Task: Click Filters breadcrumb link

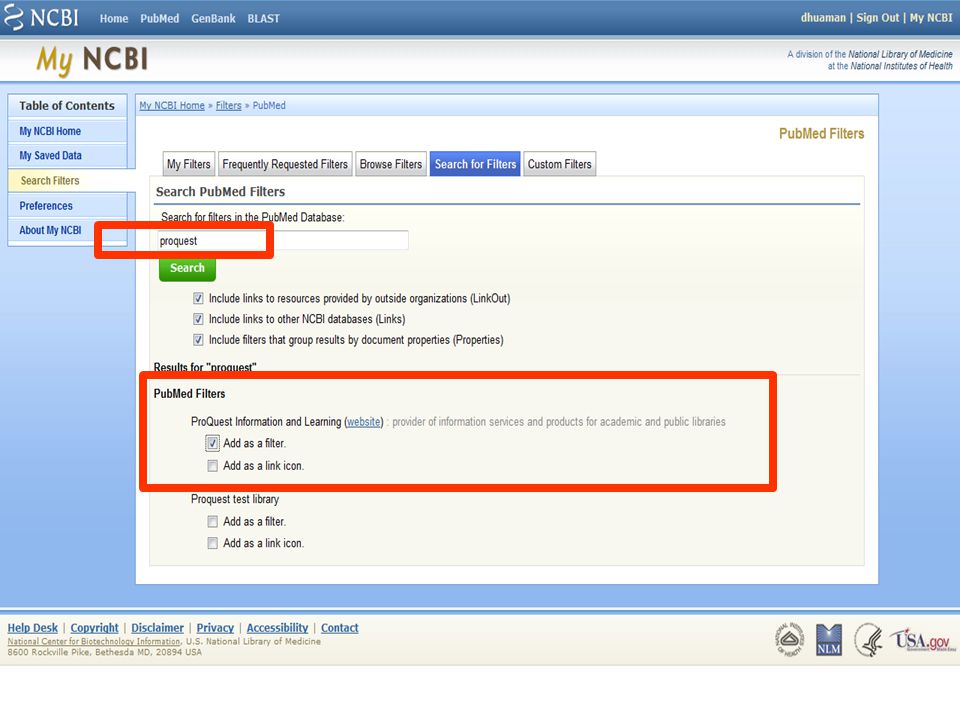Action: point(228,105)
